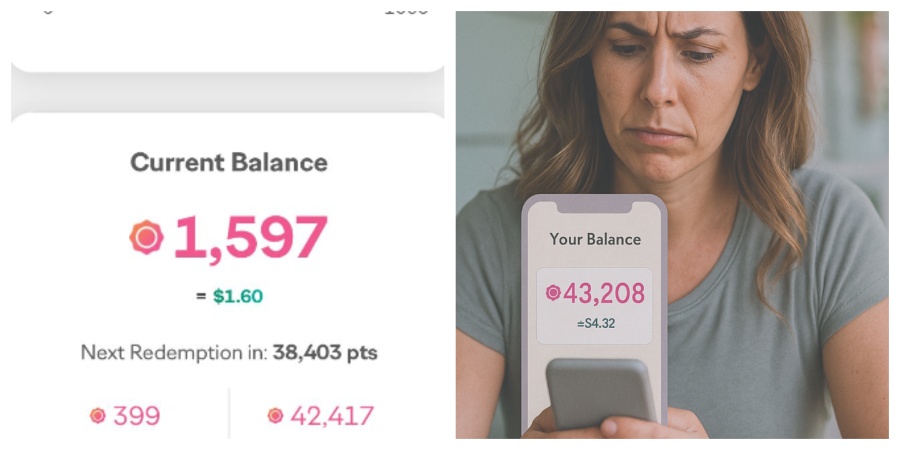Tap the =S4.32 value on phone screen
This screenshot has width=900, height=450.
pyautogui.click(x=594, y=323)
